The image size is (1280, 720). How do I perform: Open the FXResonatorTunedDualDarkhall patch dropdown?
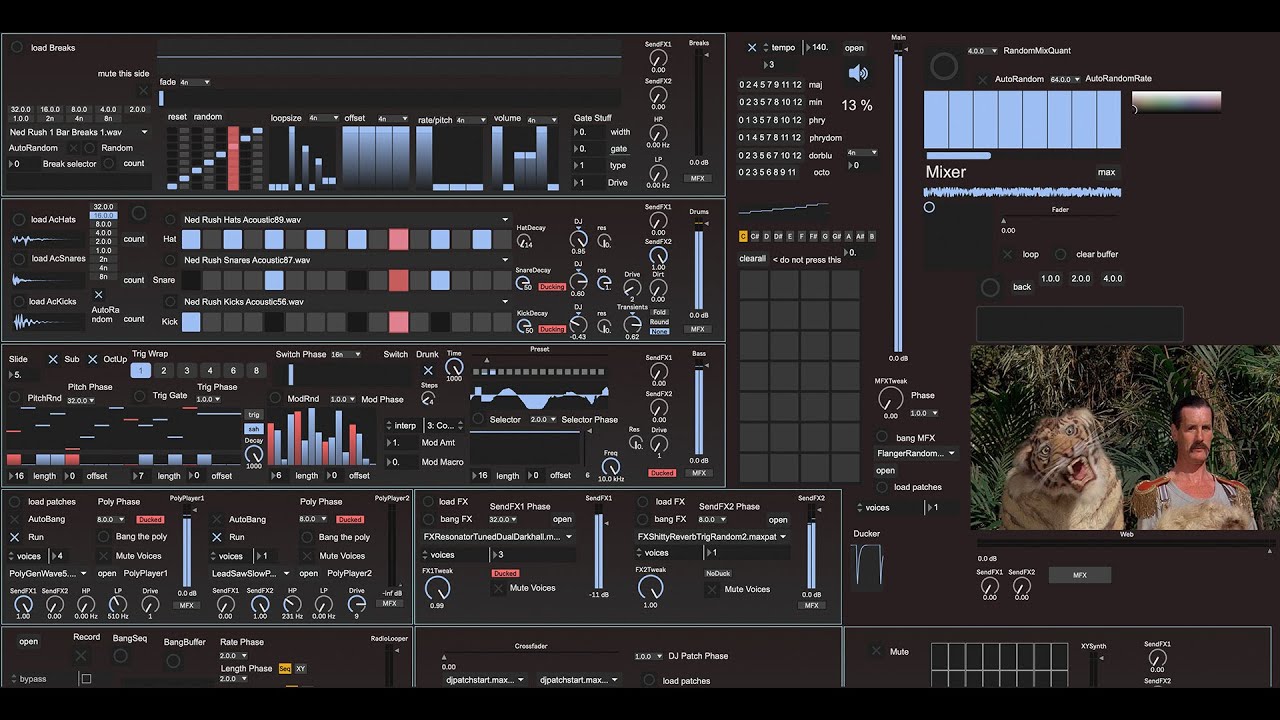click(x=497, y=536)
